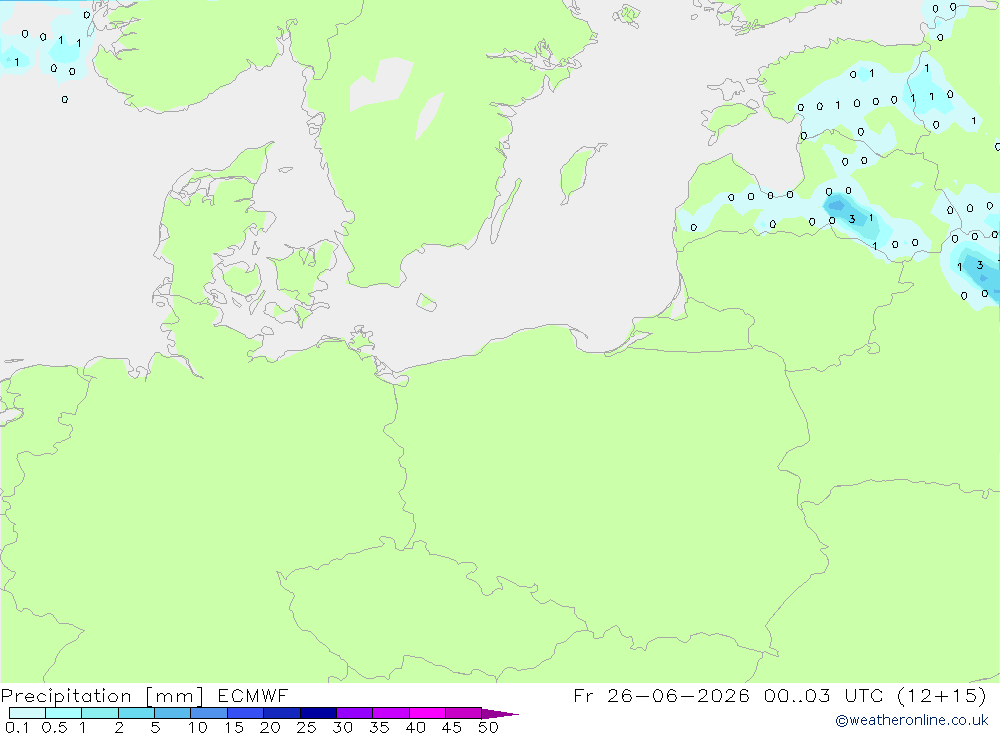Select the 2–5 mm legend color swatch
Image resolution: width=1000 pixels, height=733 pixels.
pos(136,713)
